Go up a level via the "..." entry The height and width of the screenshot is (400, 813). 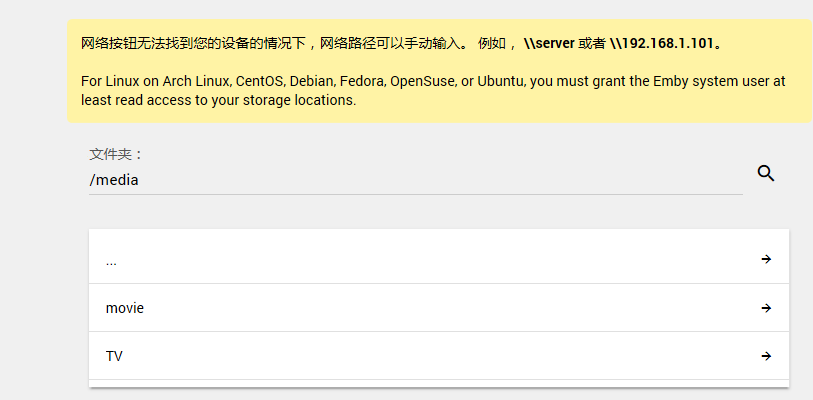(439, 259)
